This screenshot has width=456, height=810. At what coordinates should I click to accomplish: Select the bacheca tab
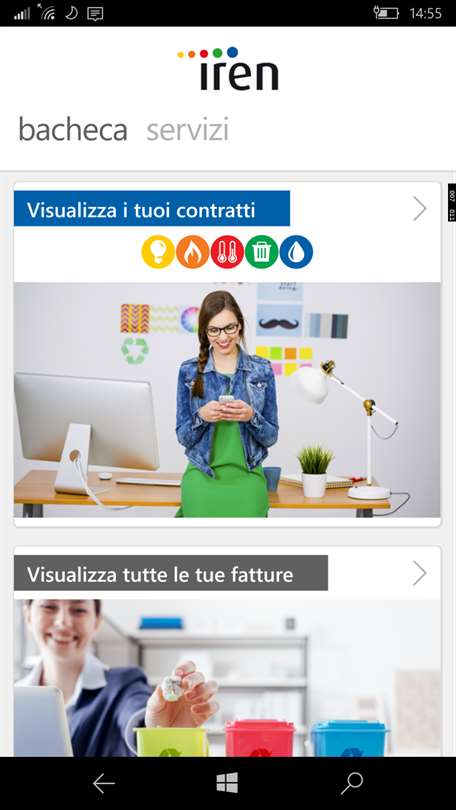click(x=73, y=130)
